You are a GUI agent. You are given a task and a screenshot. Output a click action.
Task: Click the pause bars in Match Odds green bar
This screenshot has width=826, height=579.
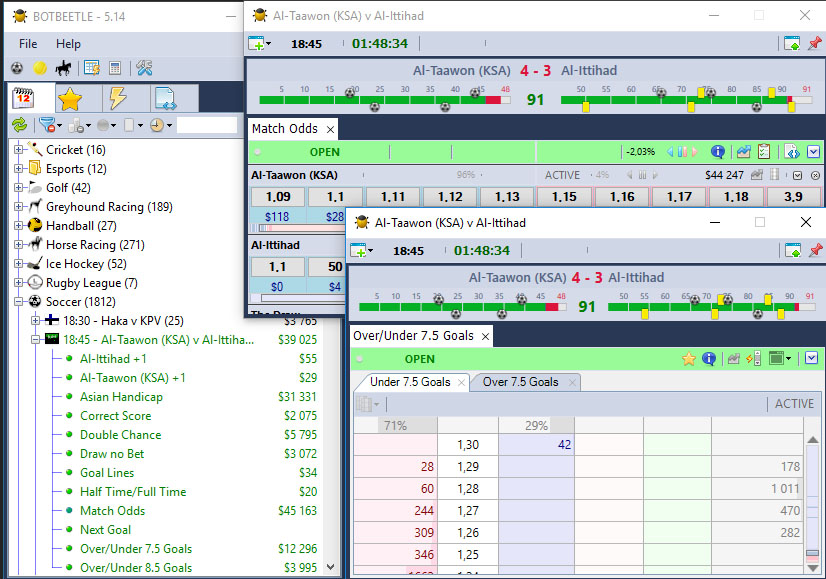682,152
